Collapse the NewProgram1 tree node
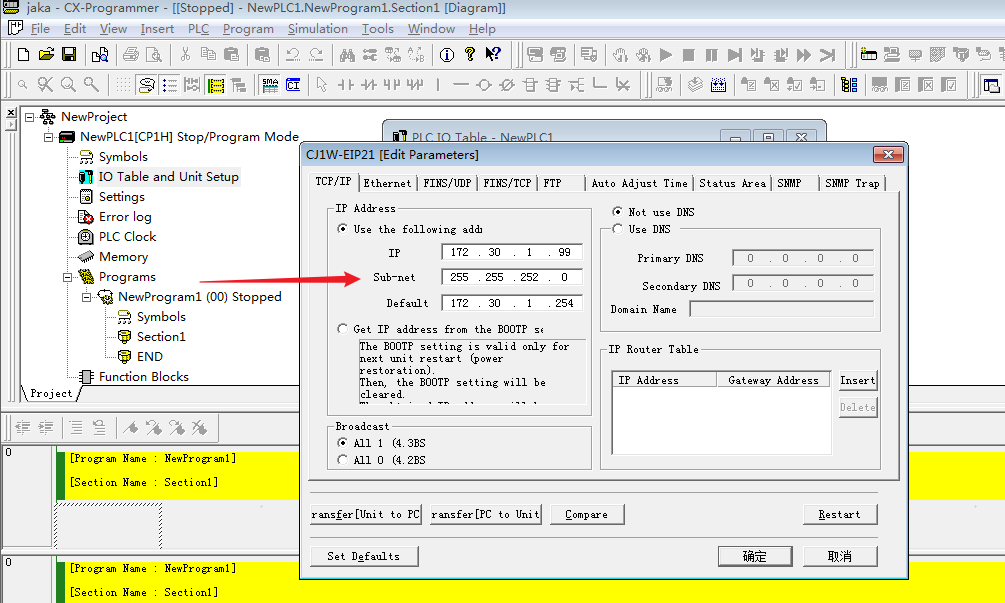The height and width of the screenshot is (603, 1005). pyautogui.click(x=87, y=297)
